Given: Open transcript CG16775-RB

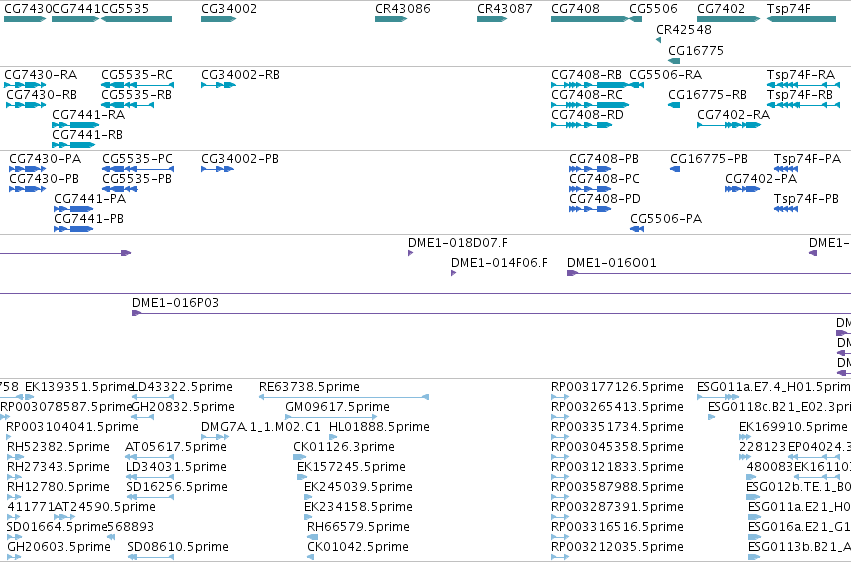Looking at the screenshot, I should (708, 95).
